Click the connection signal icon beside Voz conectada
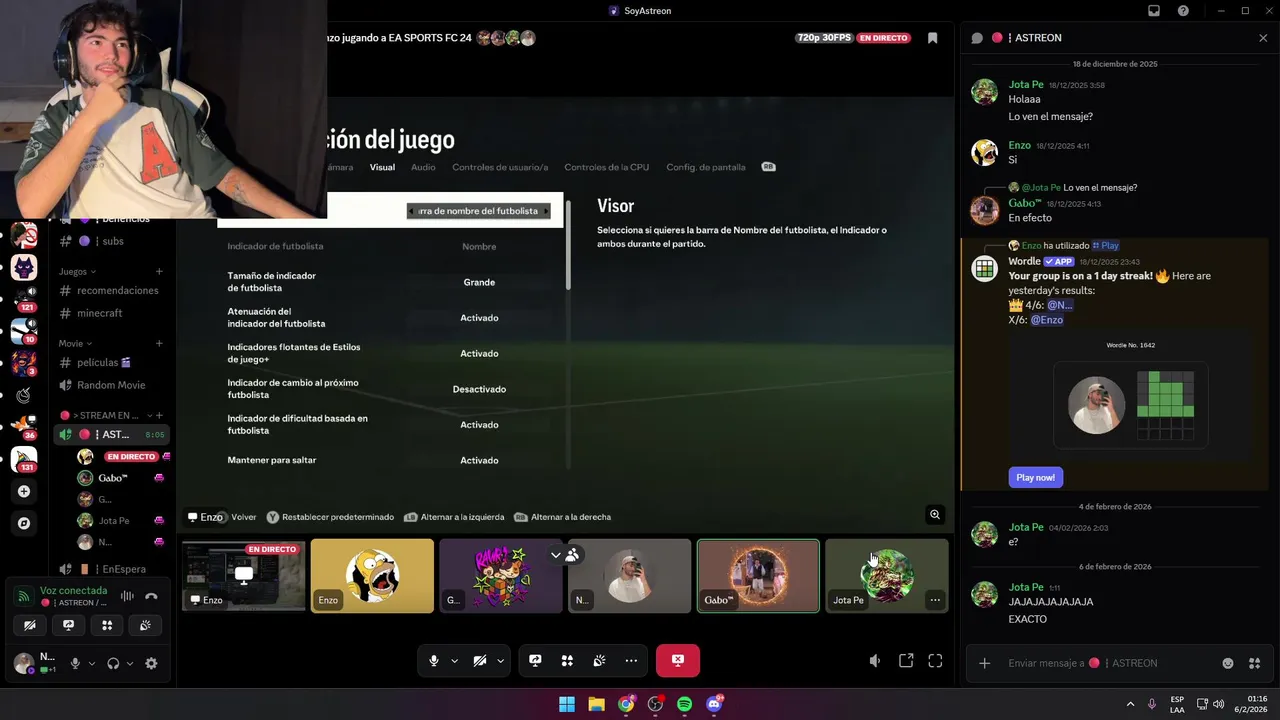 pyautogui.click(x=23, y=596)
